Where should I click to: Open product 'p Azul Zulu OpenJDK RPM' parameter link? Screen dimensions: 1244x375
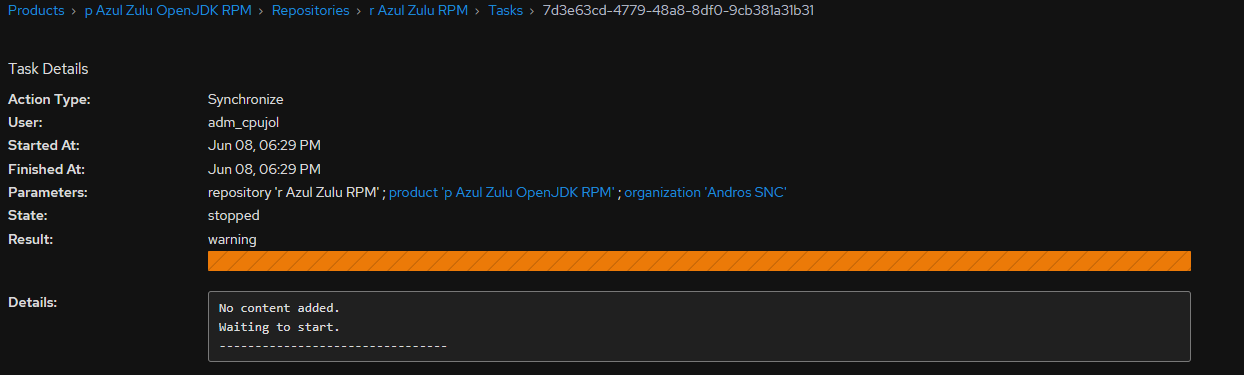[x=501, y=192]
